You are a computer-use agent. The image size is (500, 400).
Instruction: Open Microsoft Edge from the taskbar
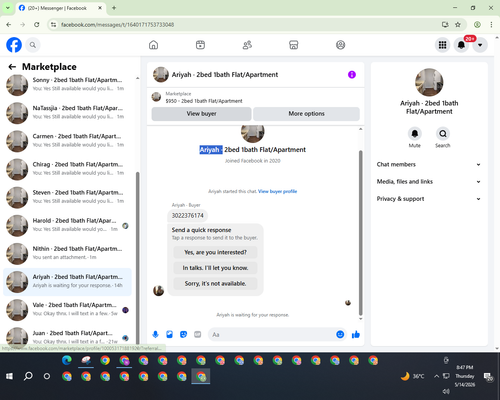[67, 360]
